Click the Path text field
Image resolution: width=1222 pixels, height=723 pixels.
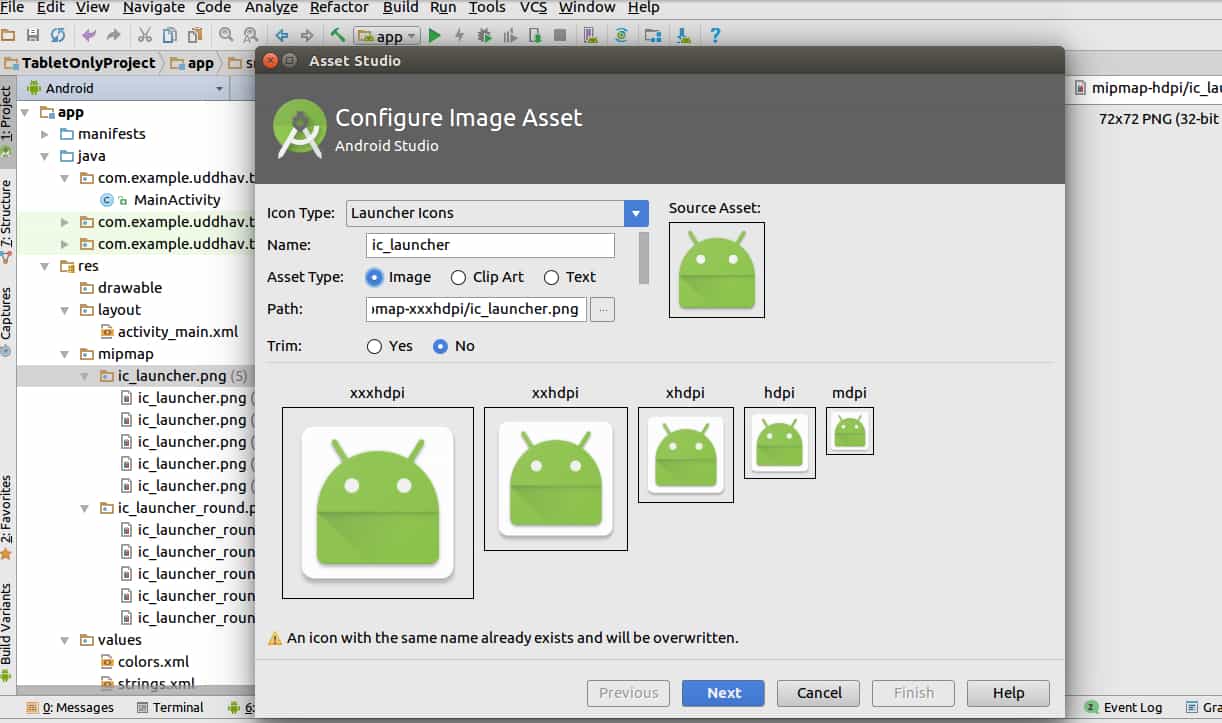point(476,309)
